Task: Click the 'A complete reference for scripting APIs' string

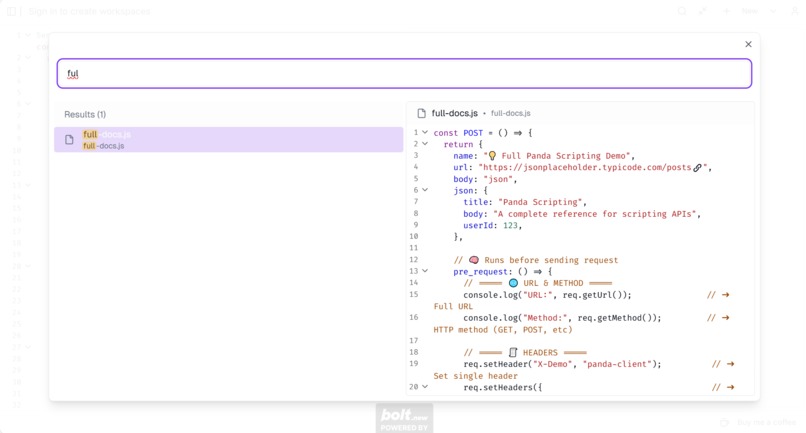Action: click(594, 214)
